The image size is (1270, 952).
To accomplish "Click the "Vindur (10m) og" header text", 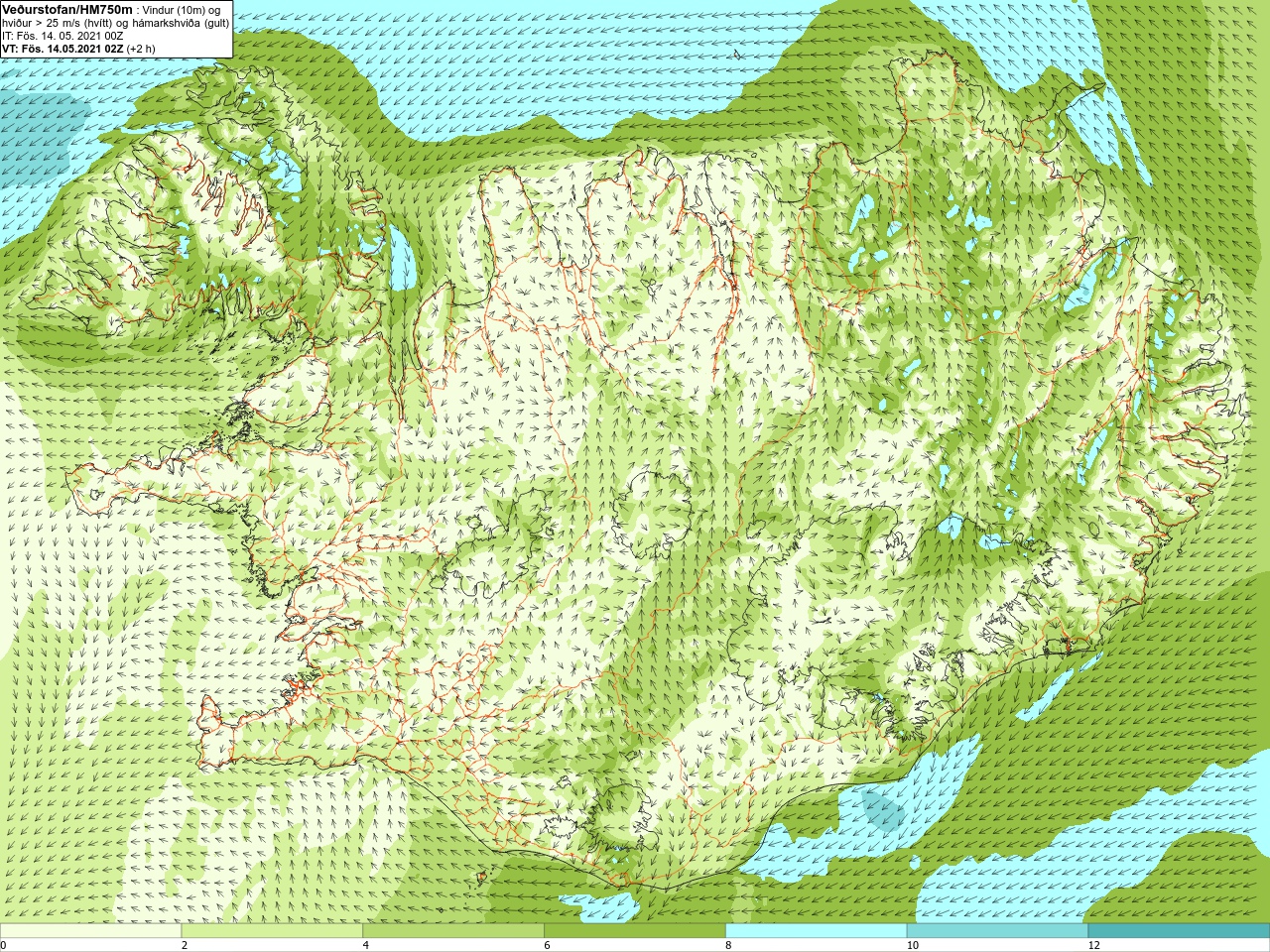I will [x=182, y=9].
